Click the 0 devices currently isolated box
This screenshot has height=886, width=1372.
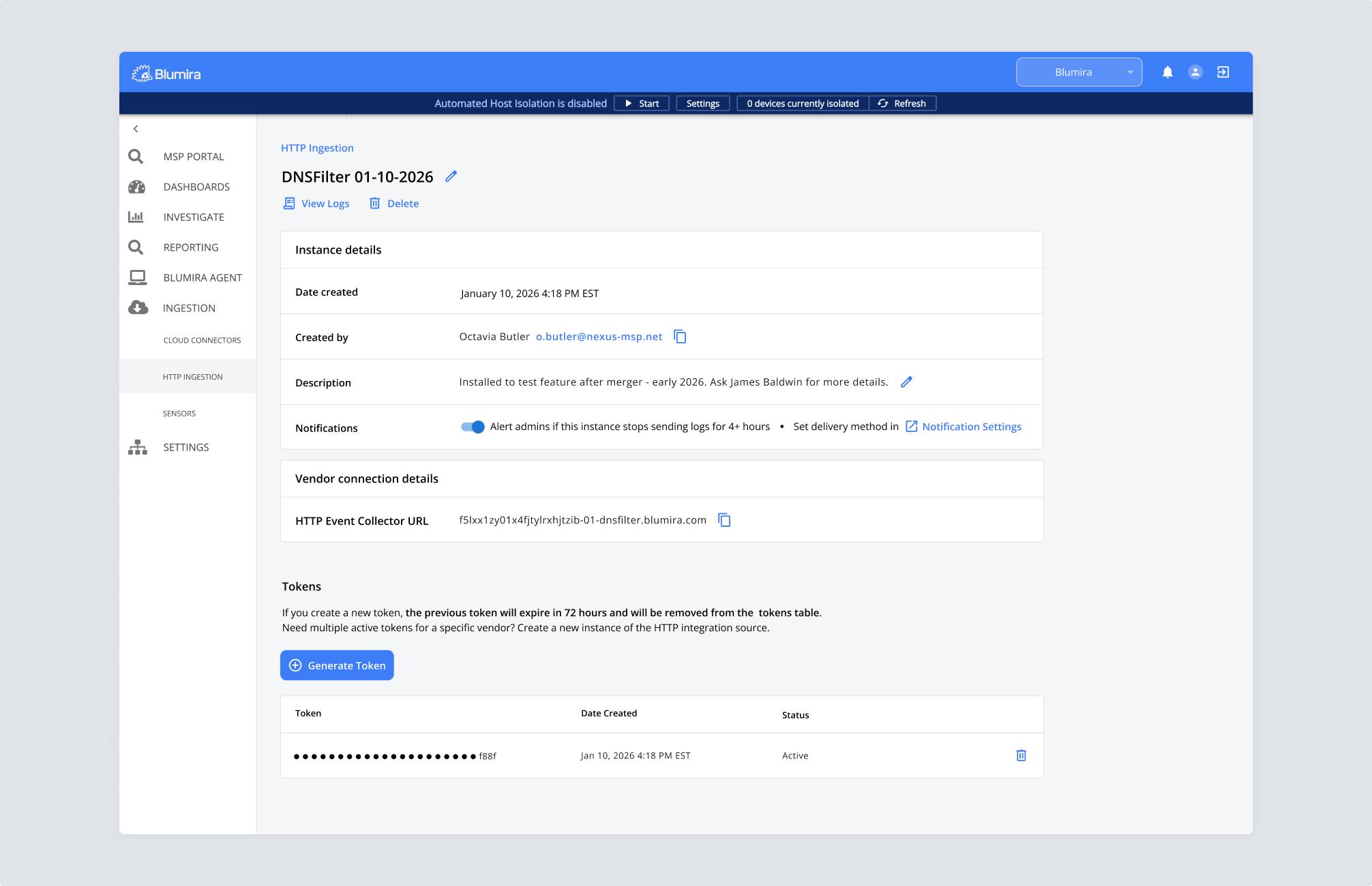[803, 104]
